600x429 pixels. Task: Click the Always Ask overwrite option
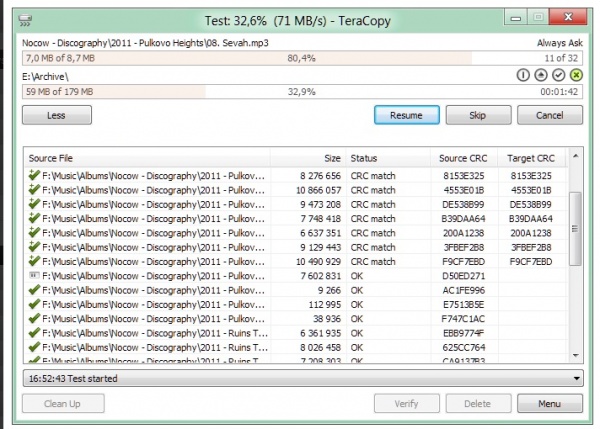tap(559, 43)
